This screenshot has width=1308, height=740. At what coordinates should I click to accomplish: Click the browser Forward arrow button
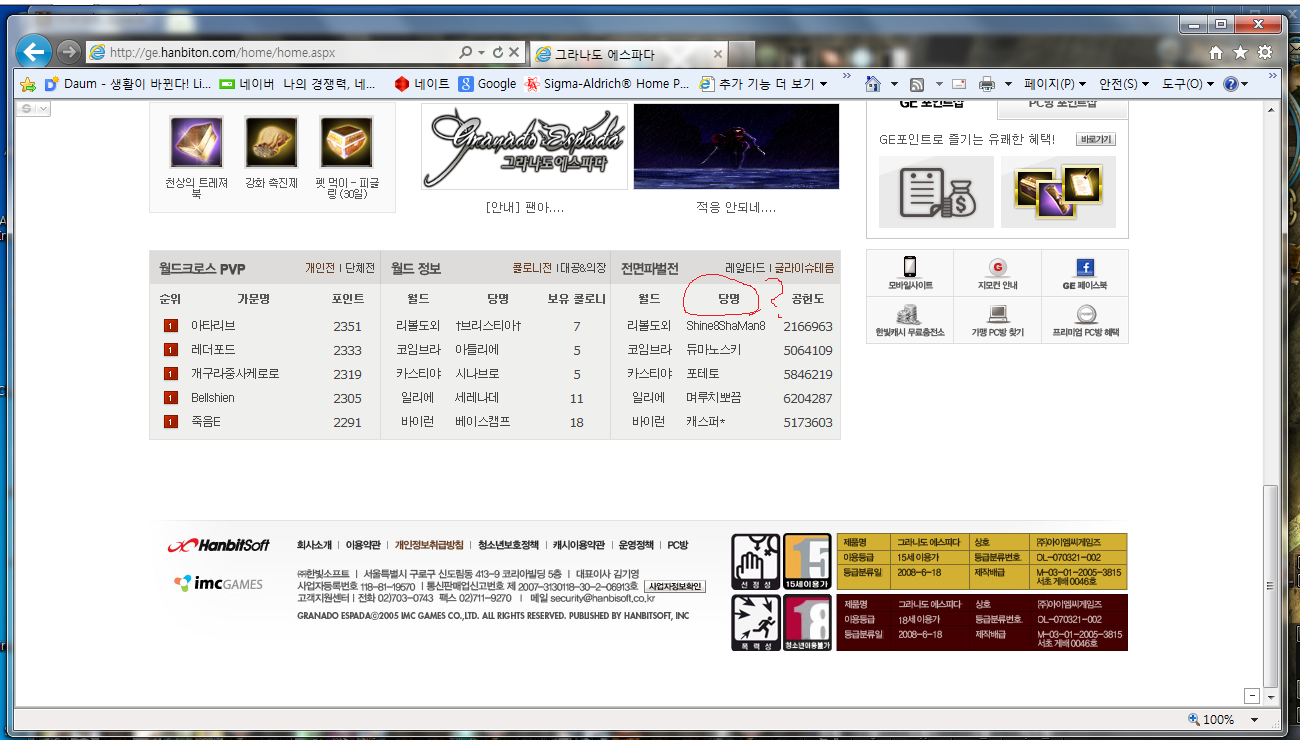68,52
